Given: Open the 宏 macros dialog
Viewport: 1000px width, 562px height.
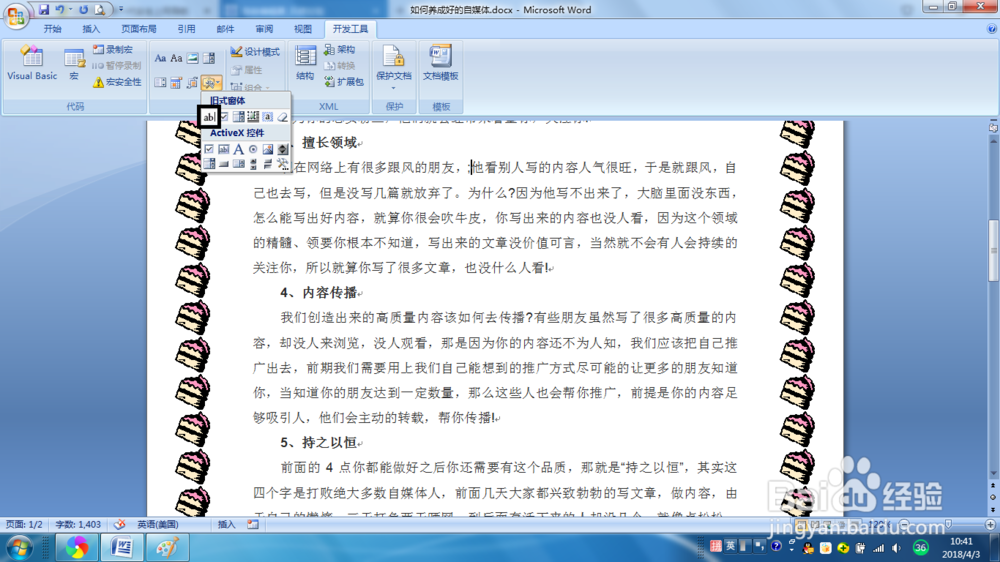Looking at the screenshot, I should pyautogui.click(x=74, y=64).
